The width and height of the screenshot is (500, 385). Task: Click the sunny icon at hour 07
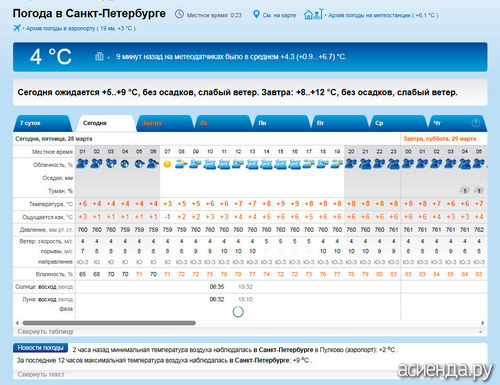tap(167, 164)
